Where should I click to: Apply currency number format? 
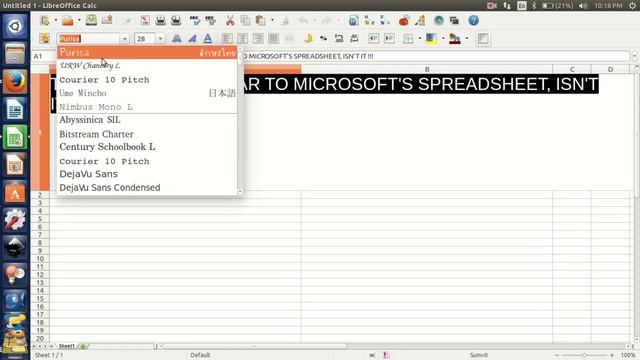click(x=308, y=39)
